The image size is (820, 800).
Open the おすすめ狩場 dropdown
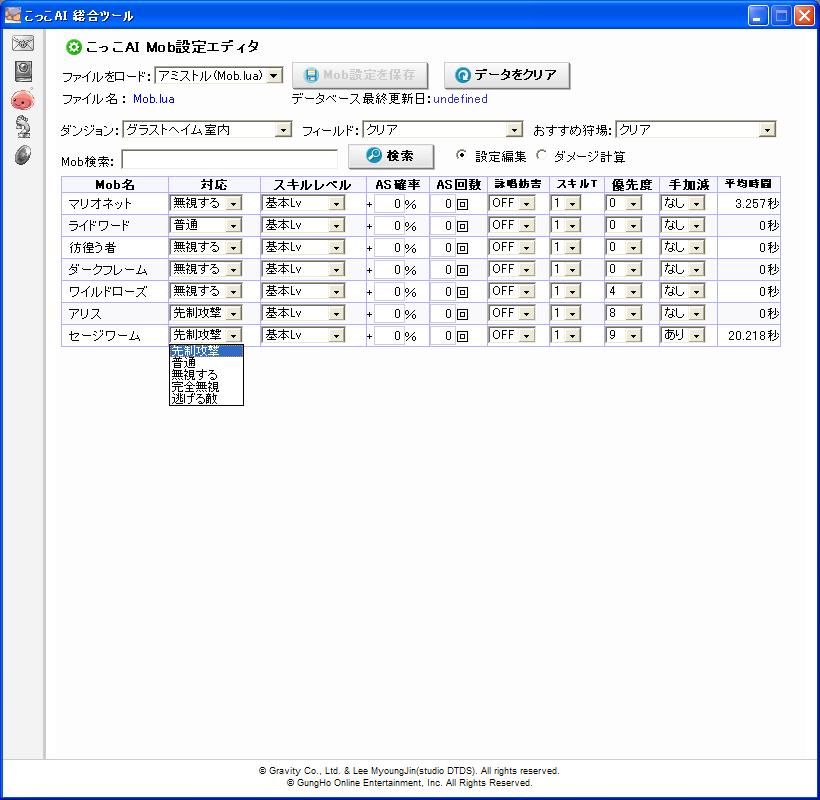tap(695, 130)
